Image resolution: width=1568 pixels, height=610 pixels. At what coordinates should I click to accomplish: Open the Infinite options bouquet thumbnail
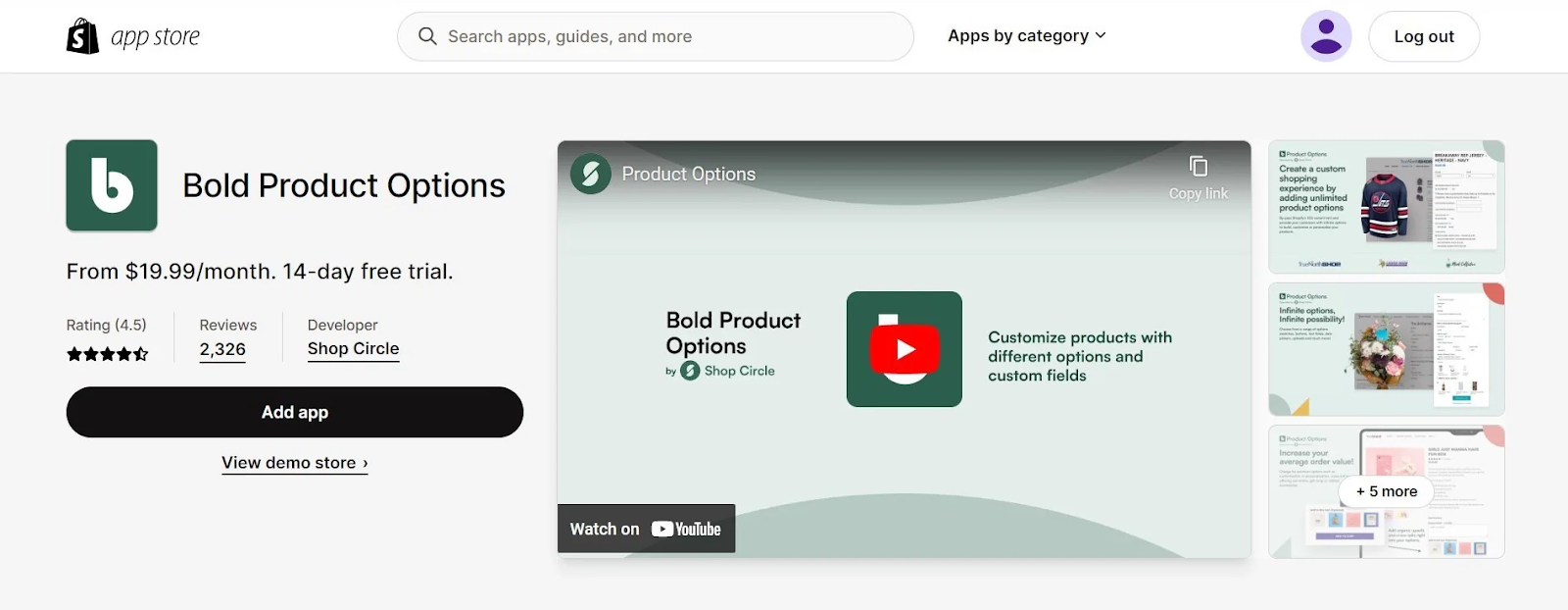[x=1387, y=349]
